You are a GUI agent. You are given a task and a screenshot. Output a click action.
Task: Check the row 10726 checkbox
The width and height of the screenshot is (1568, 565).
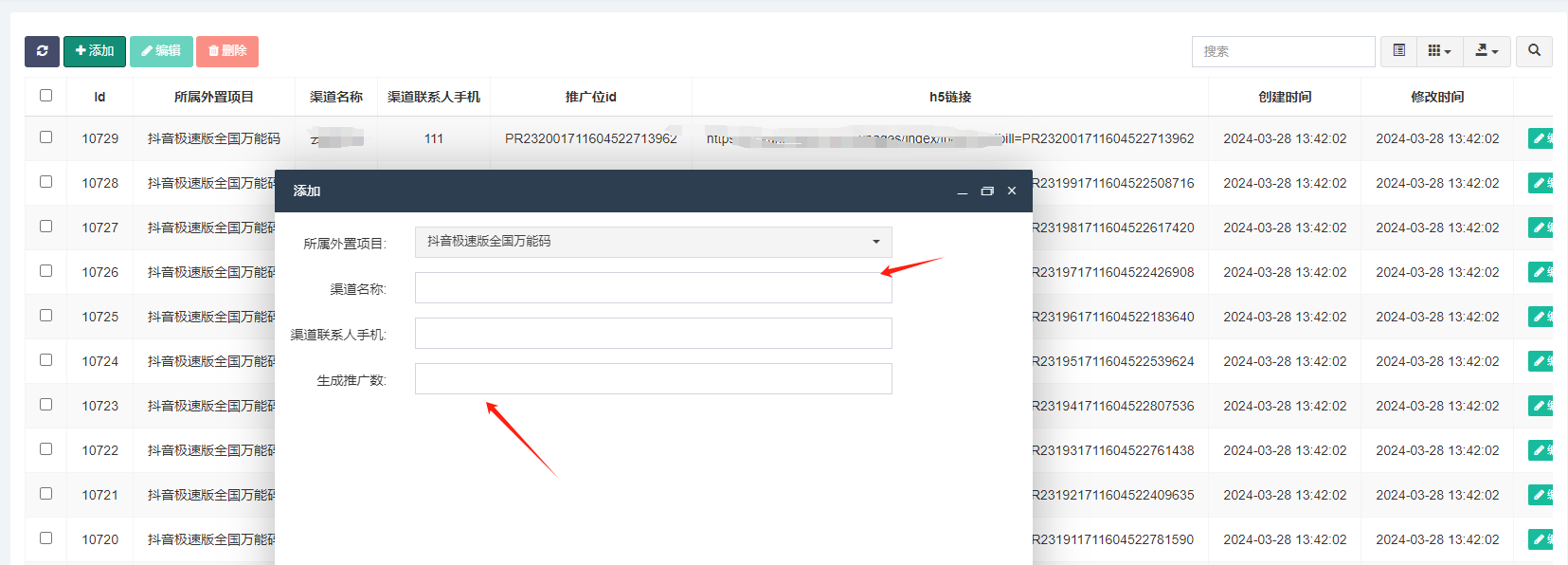tap(45, 270)
